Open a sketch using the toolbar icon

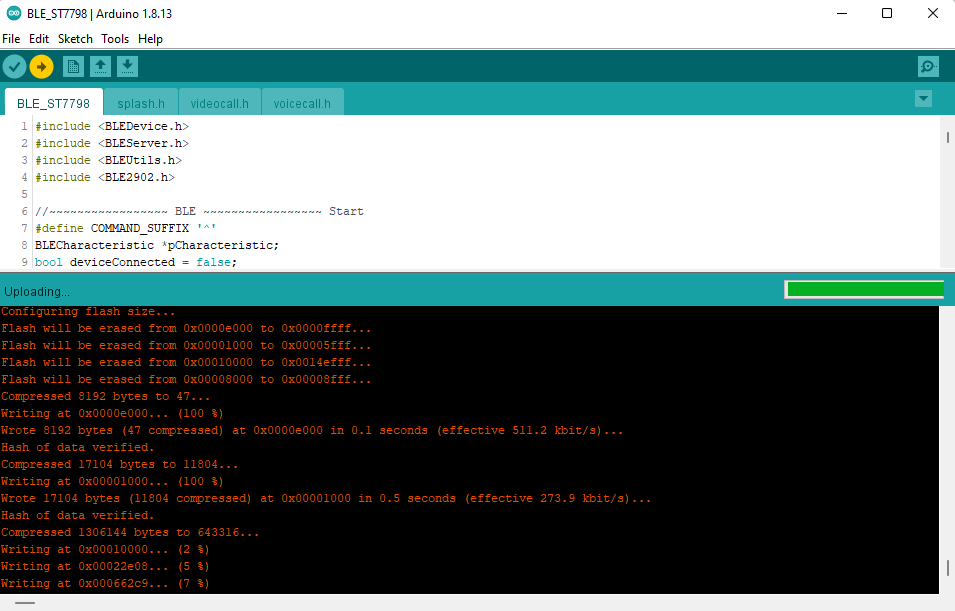100,66
